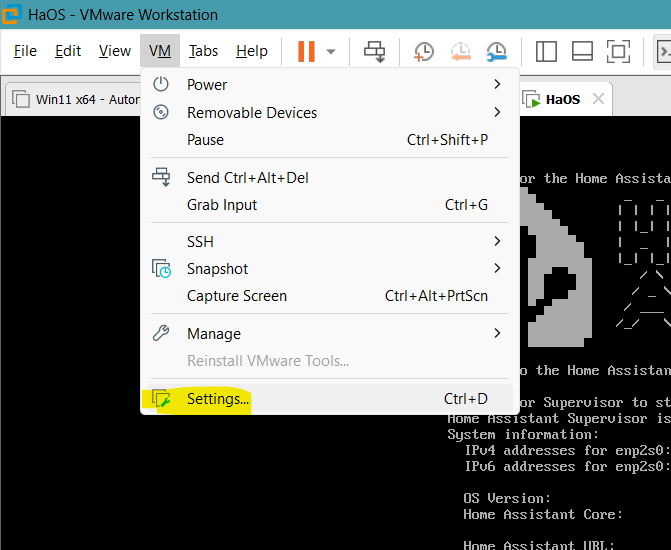Click the 'System information:' console text
Screen dimensions: 671x550
coord(523,435)
